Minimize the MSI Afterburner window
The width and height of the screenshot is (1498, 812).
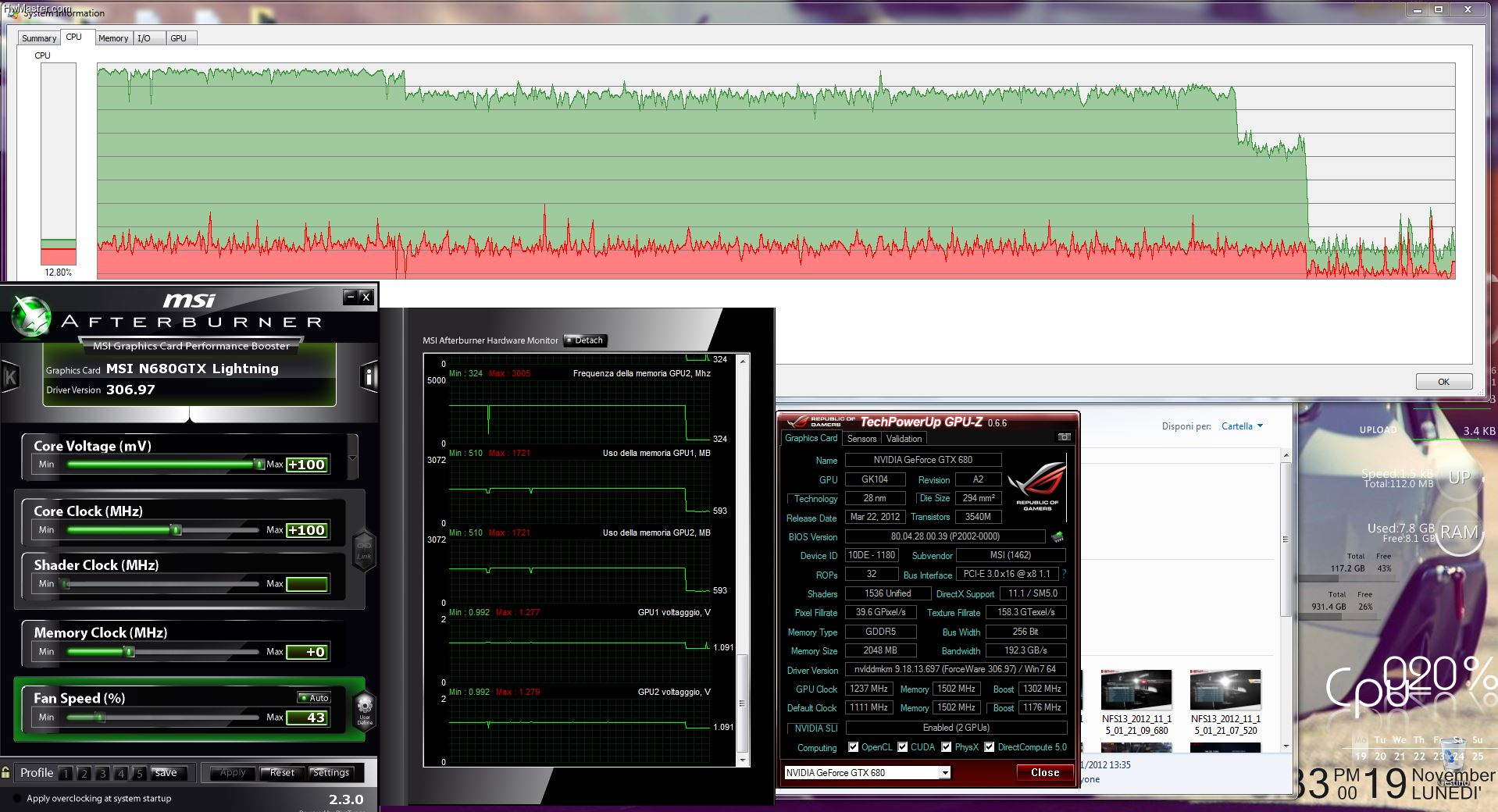pyautogui.click(x=351, y=297)
